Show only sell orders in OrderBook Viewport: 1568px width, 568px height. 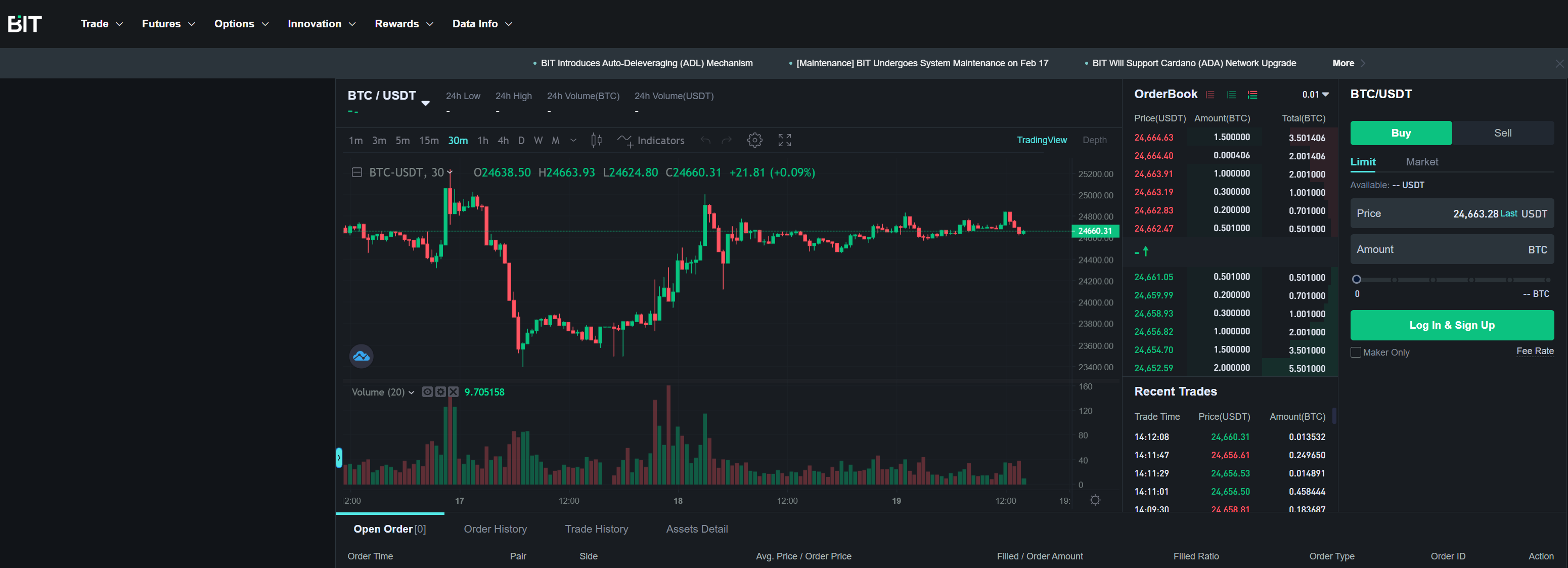[1210, 95]
